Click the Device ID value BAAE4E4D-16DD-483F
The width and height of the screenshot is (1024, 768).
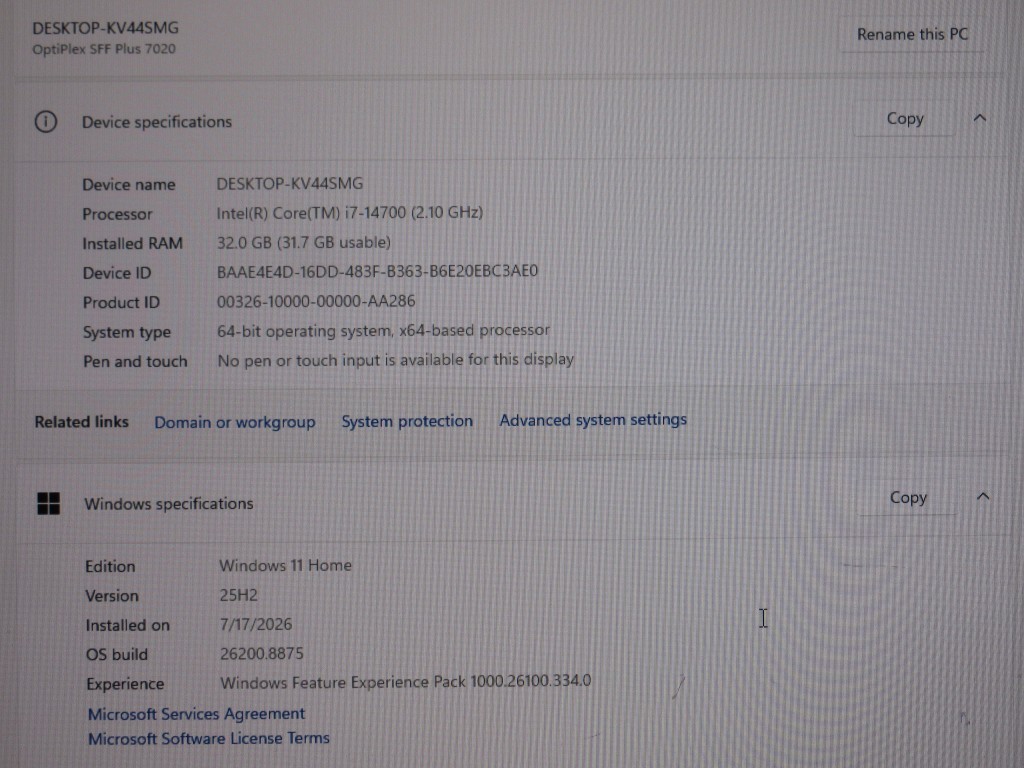point(377,272)
